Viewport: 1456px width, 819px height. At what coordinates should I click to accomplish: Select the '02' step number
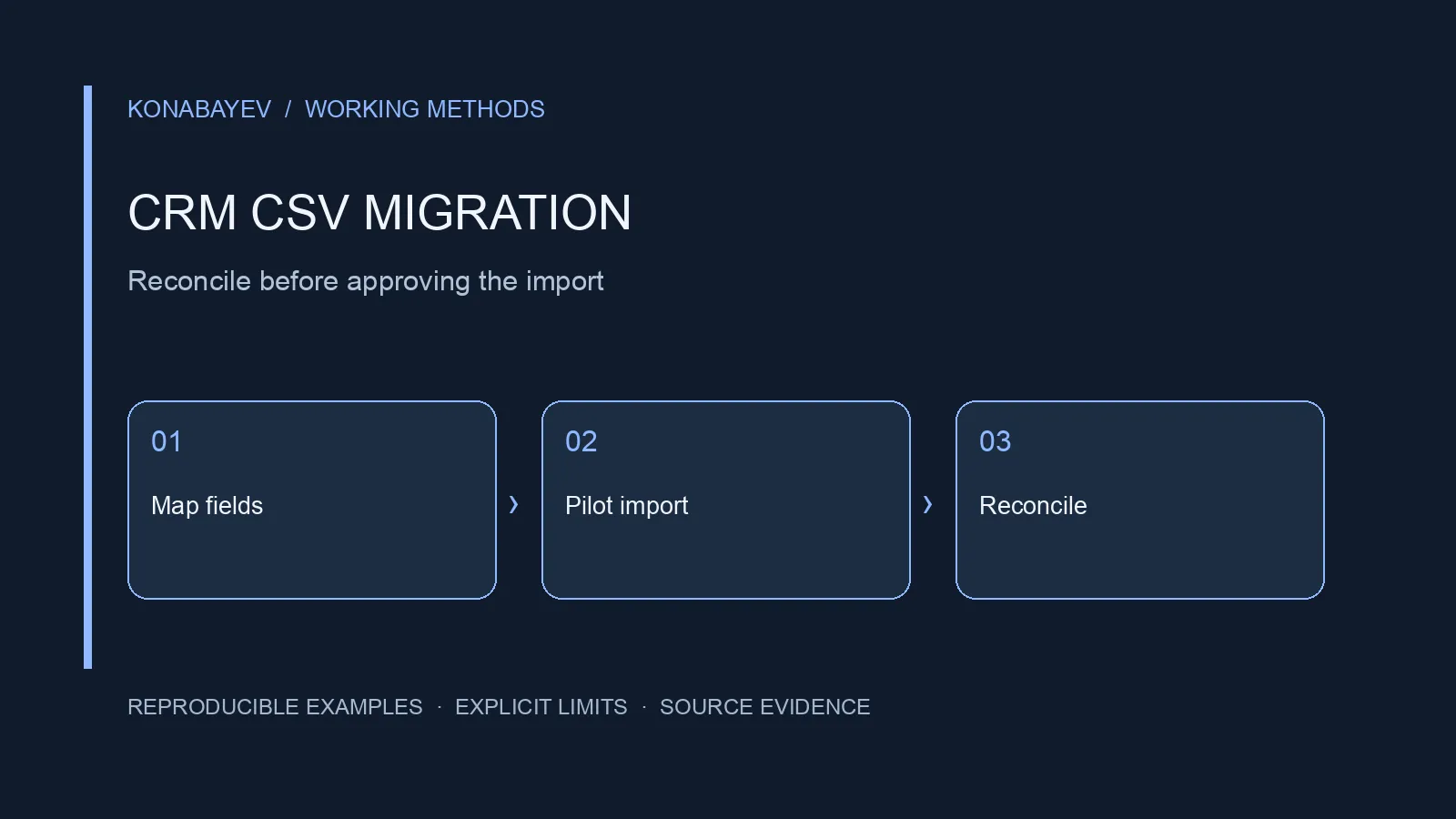581,441
